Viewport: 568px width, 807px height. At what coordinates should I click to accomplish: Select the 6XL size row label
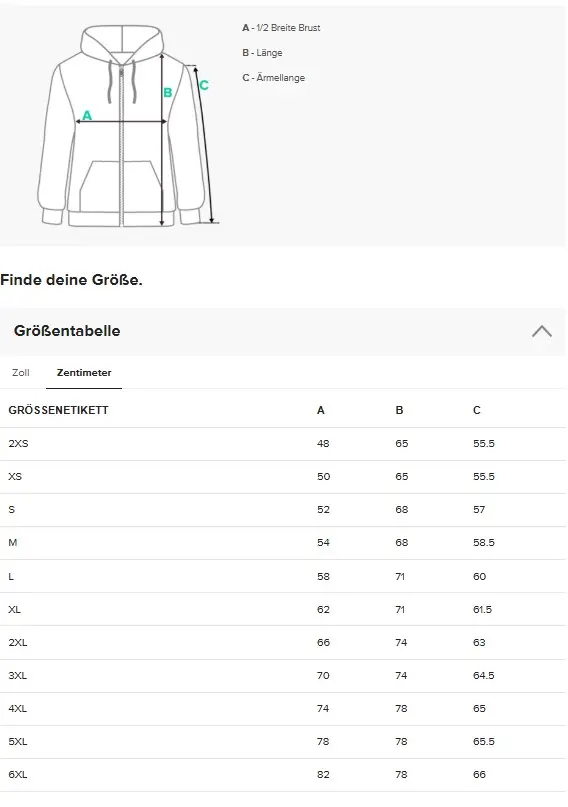coord(17,775)
